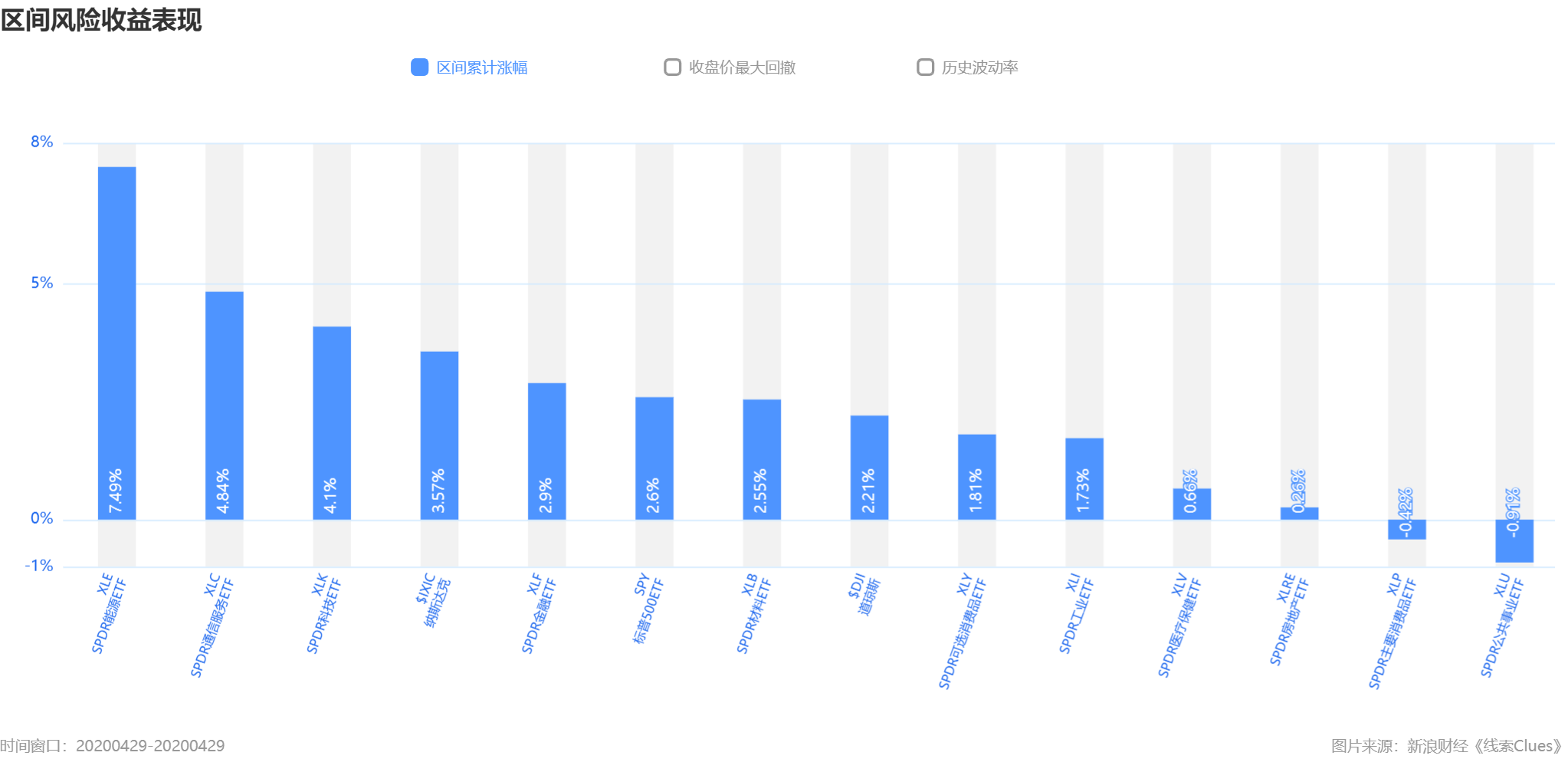Click the XLF bar showing 2.9%

[x=546, y=451]
